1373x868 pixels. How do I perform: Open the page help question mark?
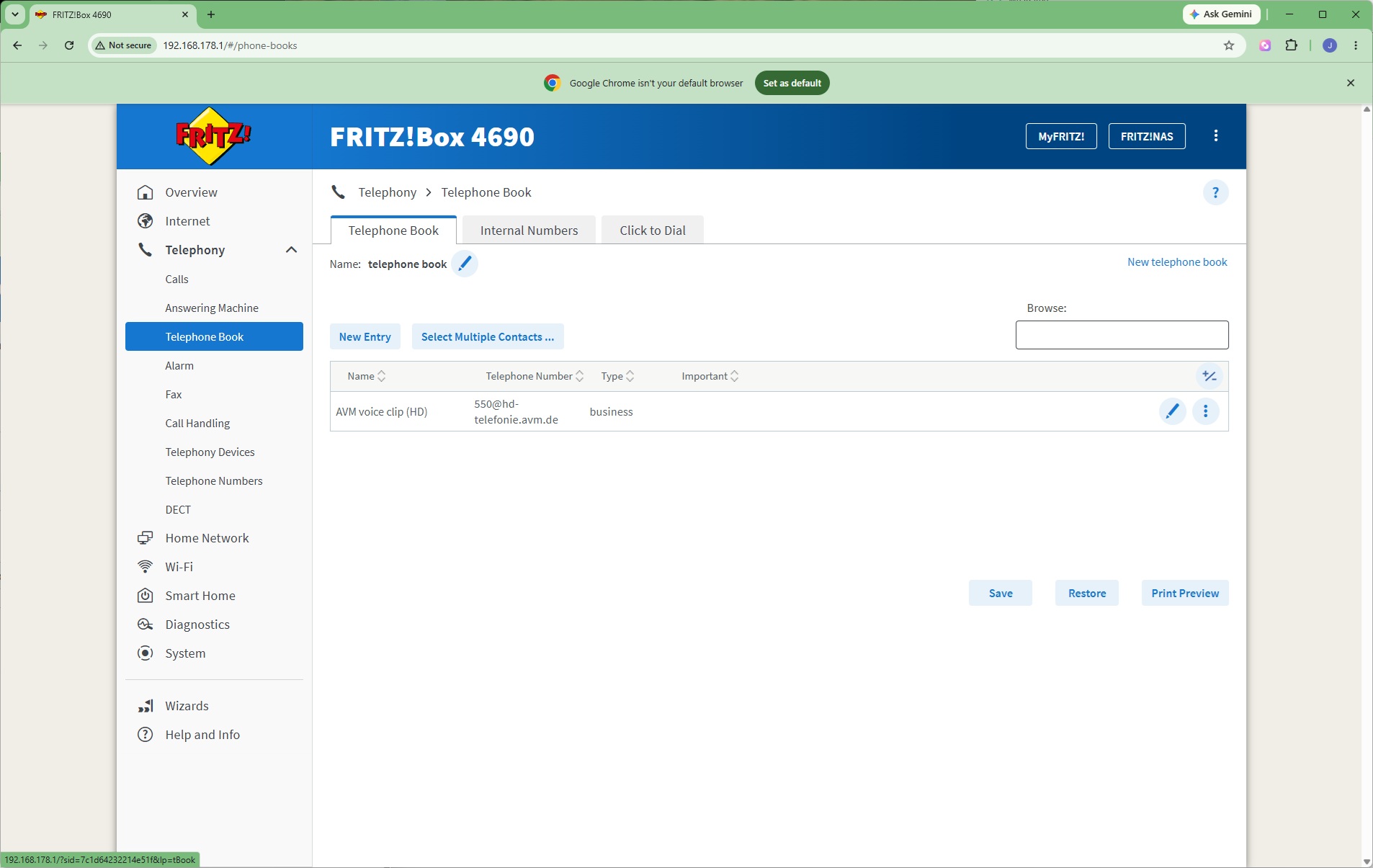point(1215,192)
